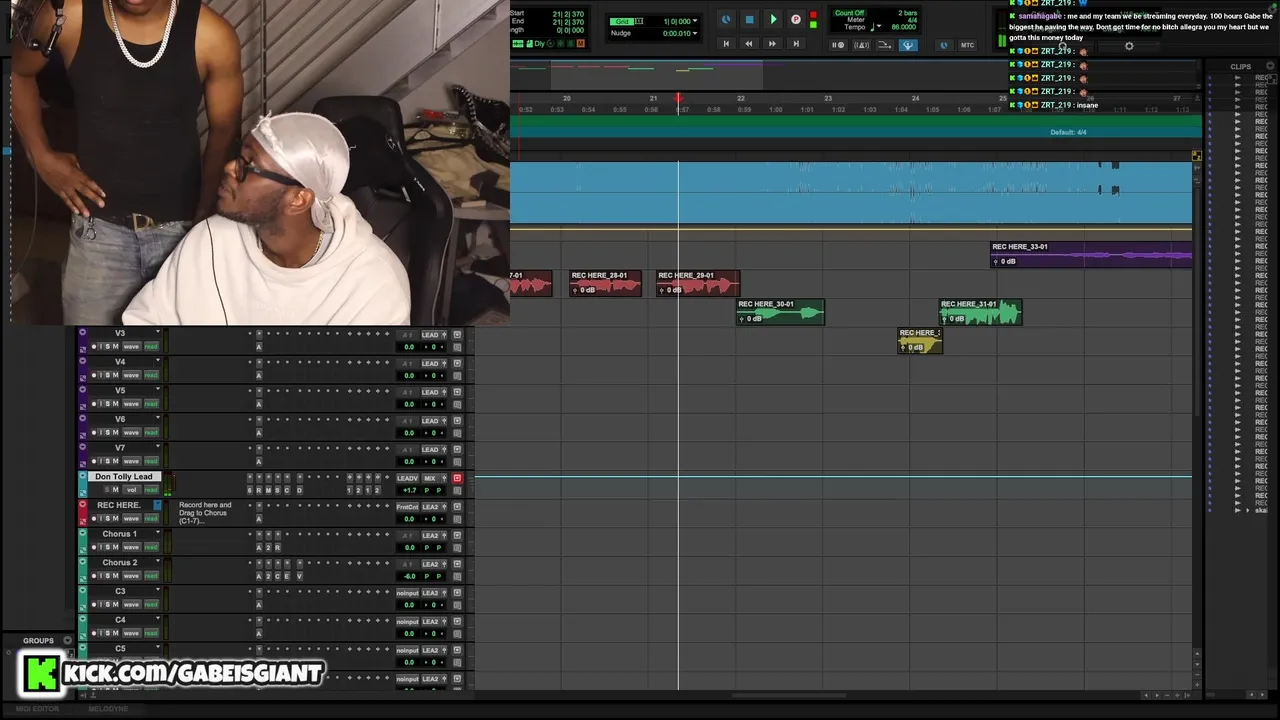Expand Chorus 2 playlist selector green circle
Screen dimensions: 1280x720
[82, 562]
